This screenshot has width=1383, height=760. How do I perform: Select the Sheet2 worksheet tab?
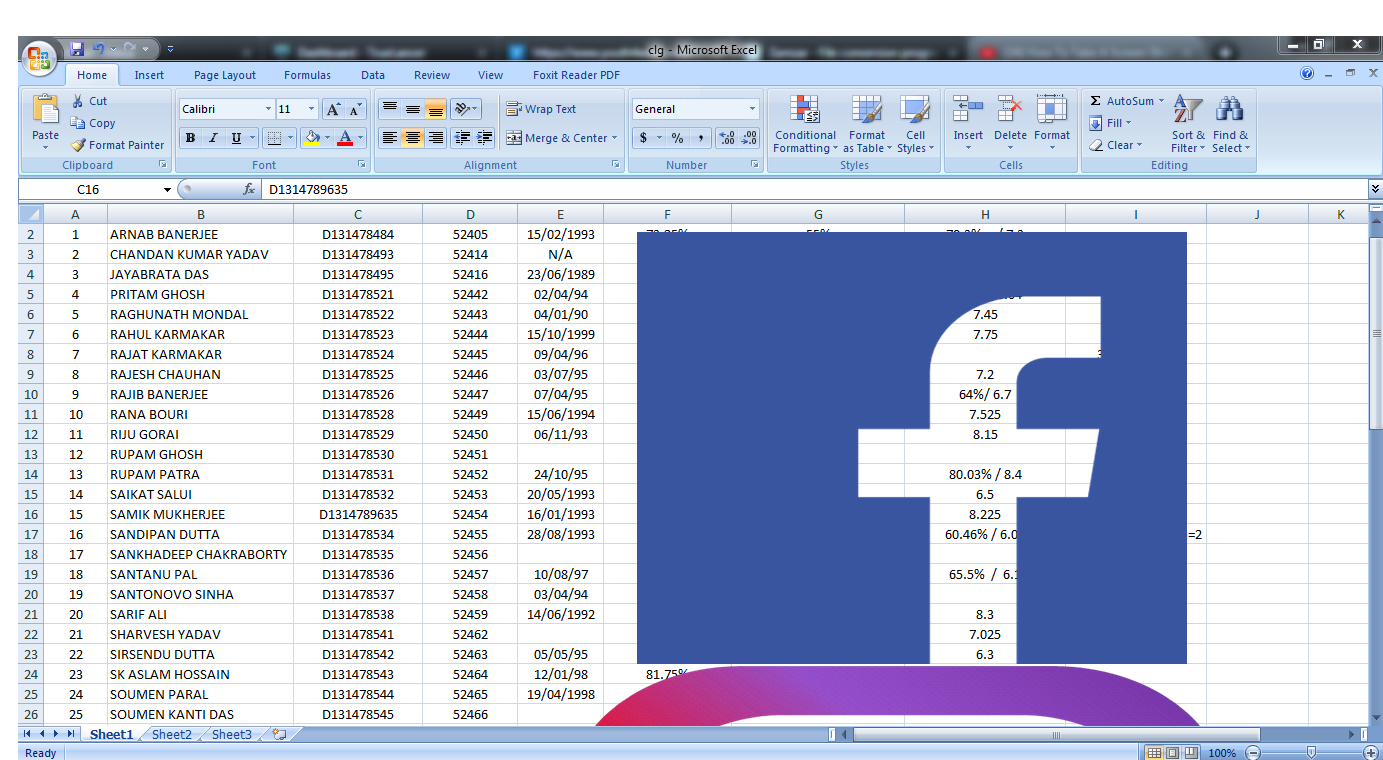[x=171, y=734]
